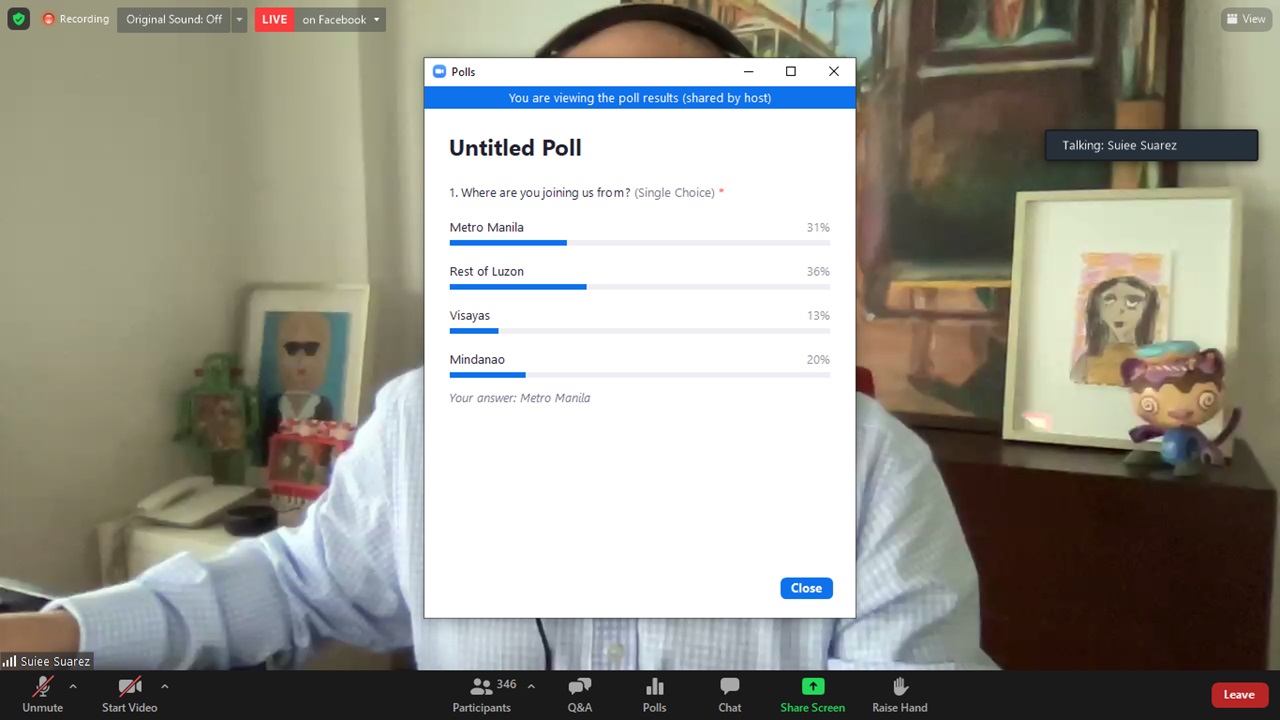Viewport: 1280px width, 720px height.
Task: Click the 'Metro Manila' option label
Action: pyautogui.click(x=487, y=227)
